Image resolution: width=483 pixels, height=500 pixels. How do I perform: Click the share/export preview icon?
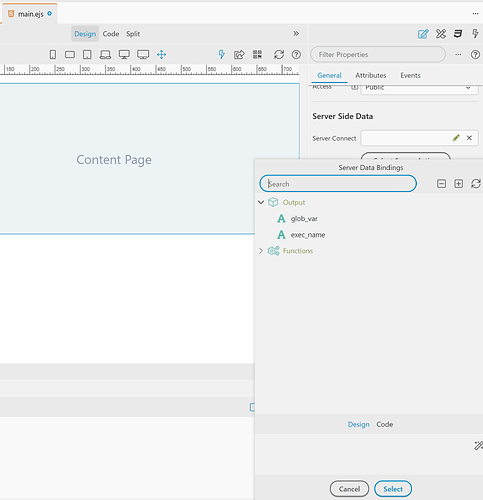239,54
